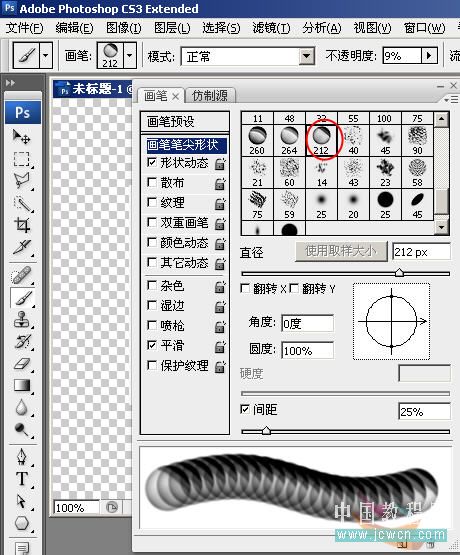
Task: Select the 264 brush tip thumbnail
Action: (289, 140)
